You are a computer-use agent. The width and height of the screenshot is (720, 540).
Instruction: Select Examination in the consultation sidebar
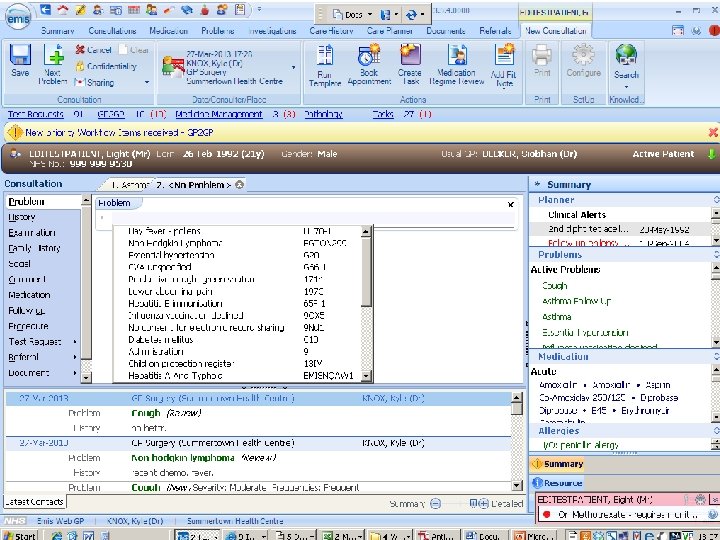32,233
